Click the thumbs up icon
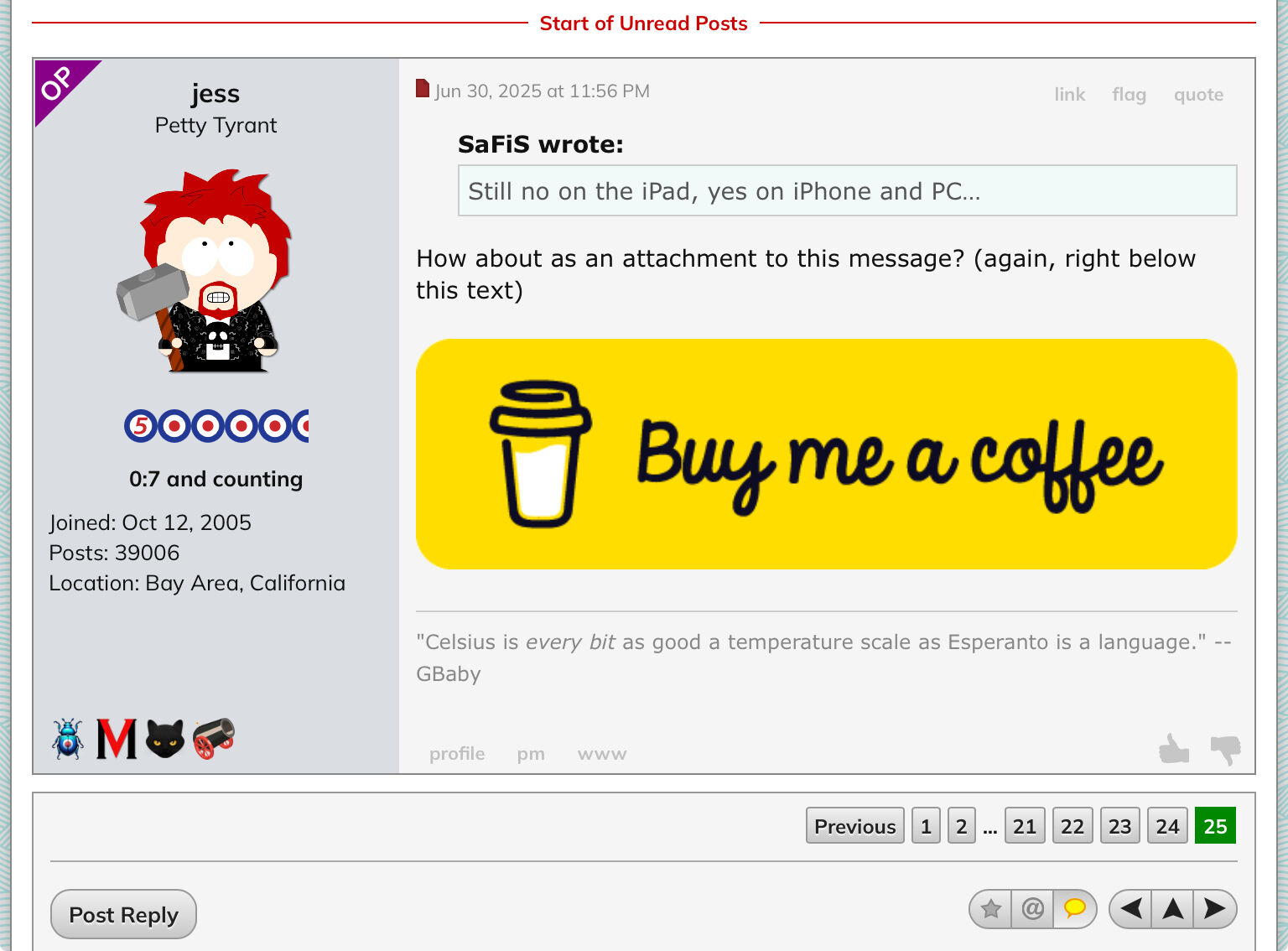Image resolution: width=1288 pixels, height=951 pixels. (x=1174, y=749)
